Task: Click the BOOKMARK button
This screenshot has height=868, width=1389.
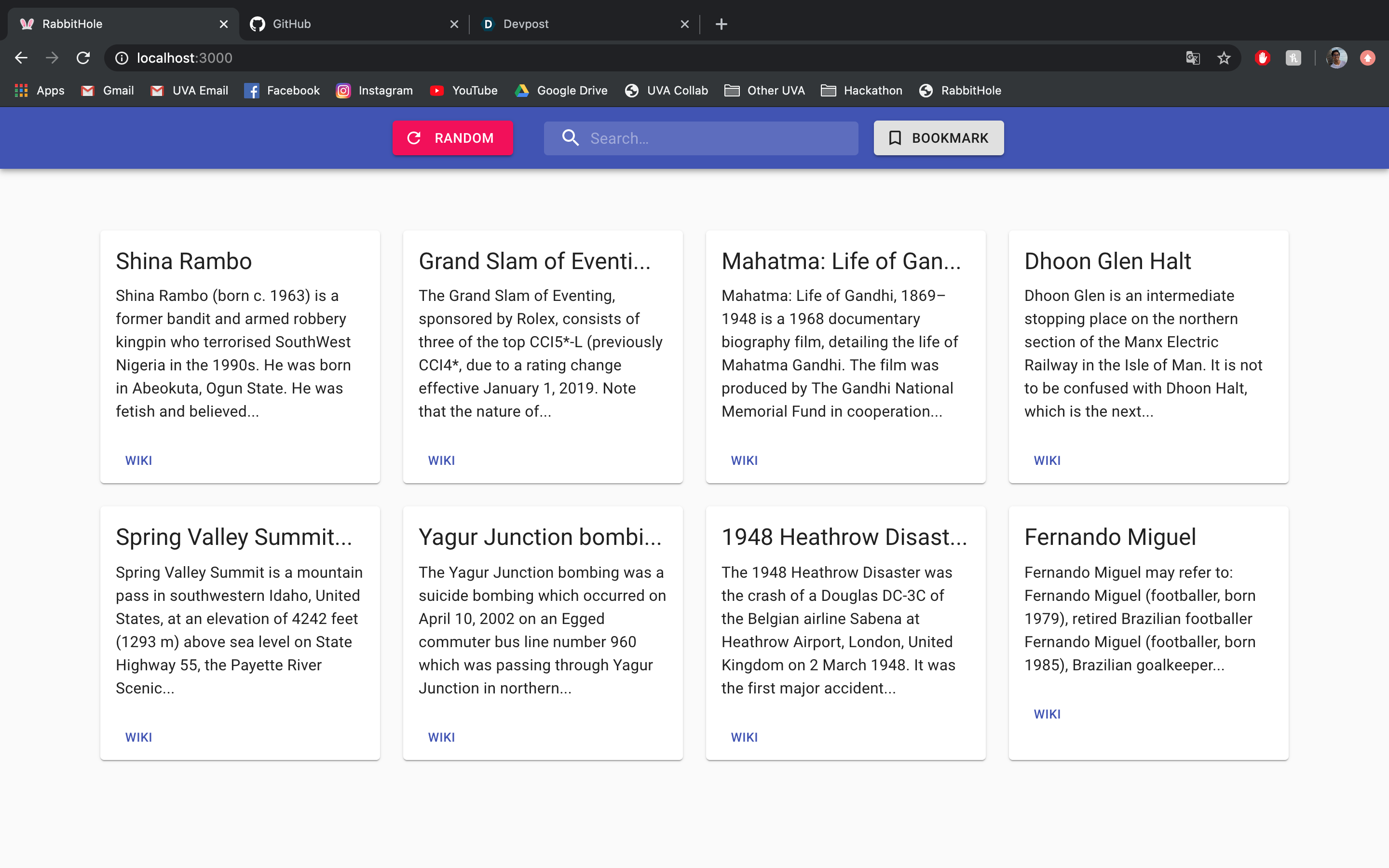Action: [x=939, y=138]
